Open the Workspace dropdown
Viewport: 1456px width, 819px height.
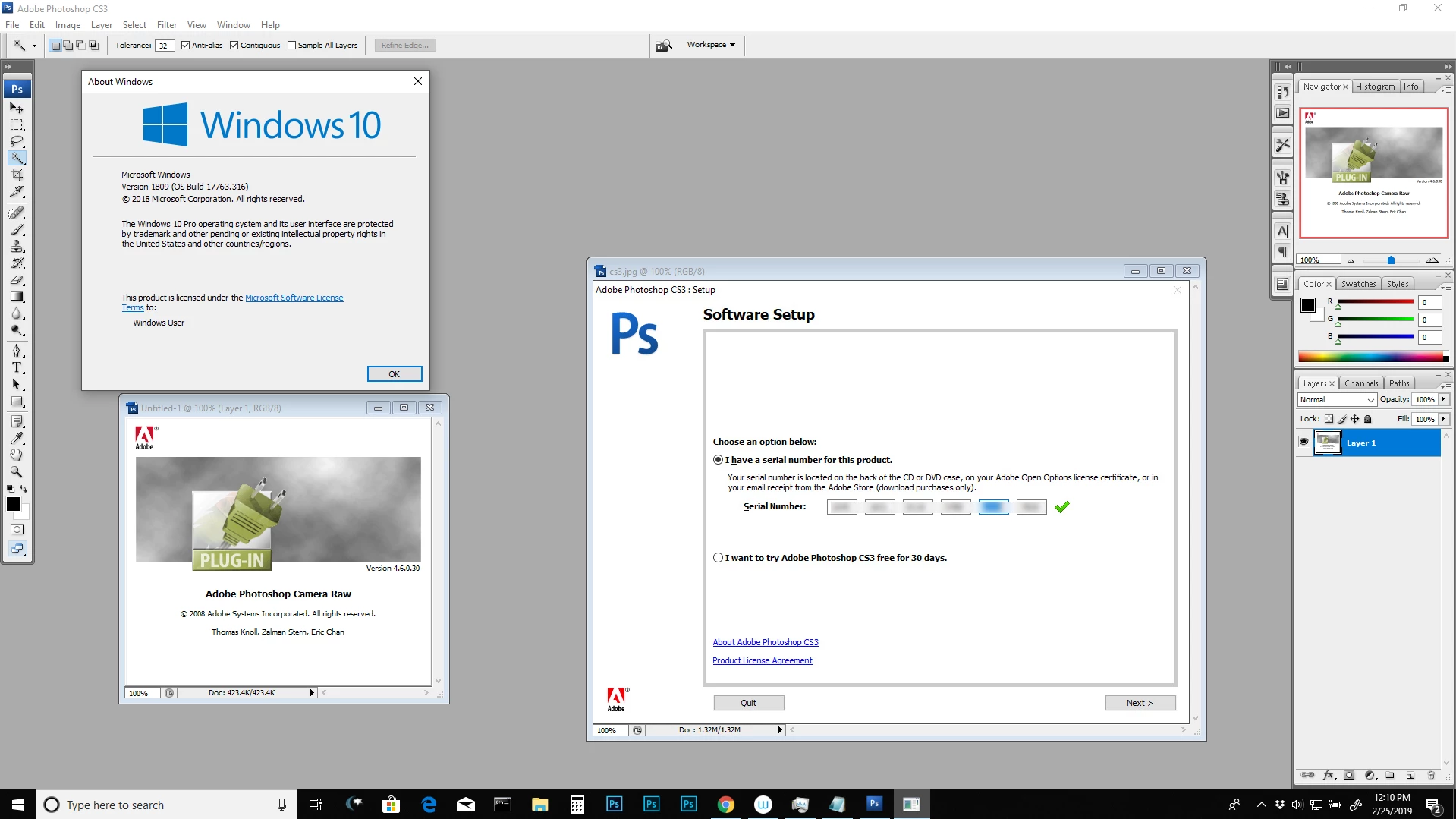point(711,45)
